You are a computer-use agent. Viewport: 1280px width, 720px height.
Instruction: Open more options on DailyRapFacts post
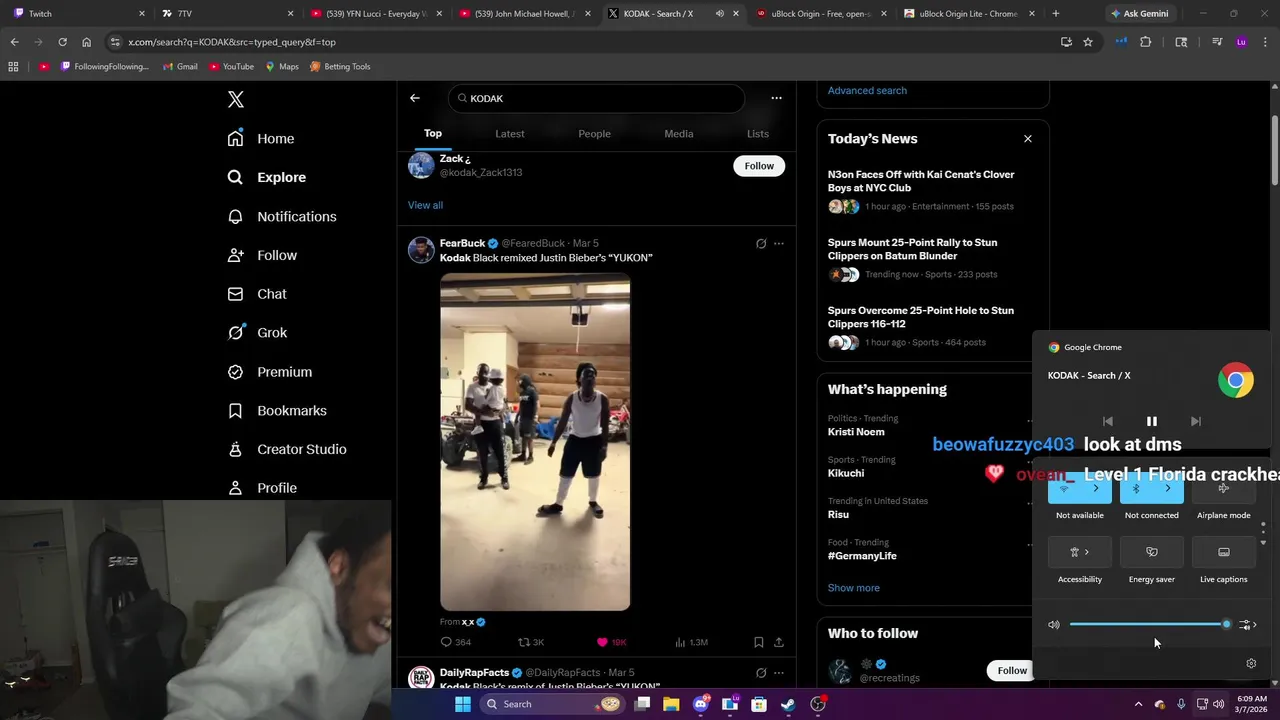[779, 673]
